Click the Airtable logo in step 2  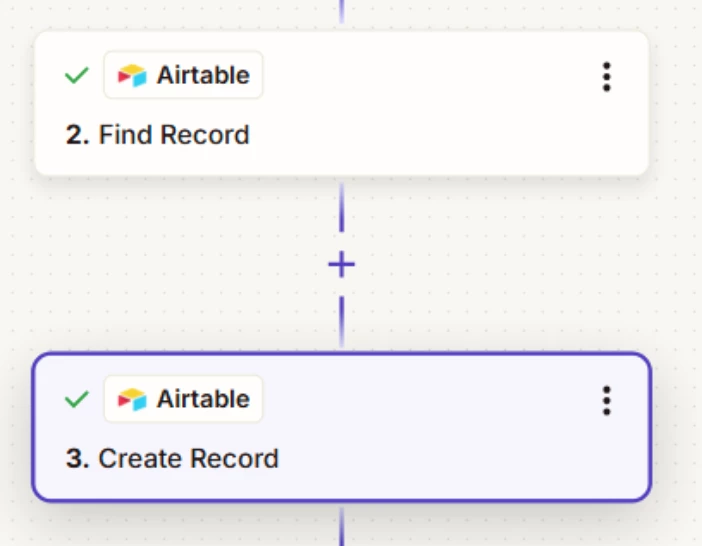pyautogui.click(x=132, y=75)
